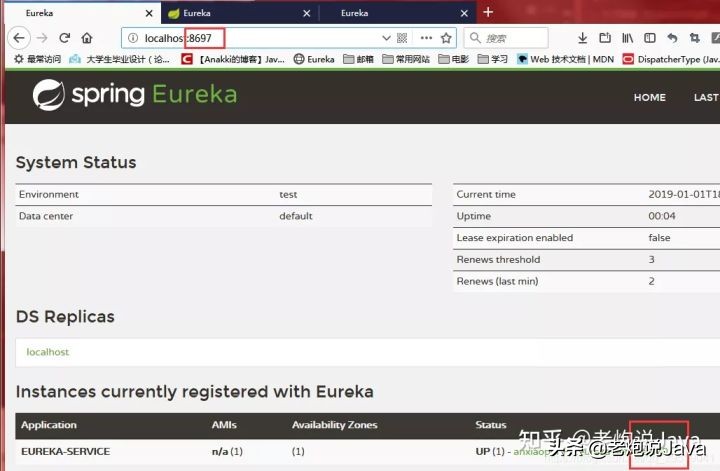Show site info icon in address bar
The image size is (720, 471).
(x=133, y=38)
